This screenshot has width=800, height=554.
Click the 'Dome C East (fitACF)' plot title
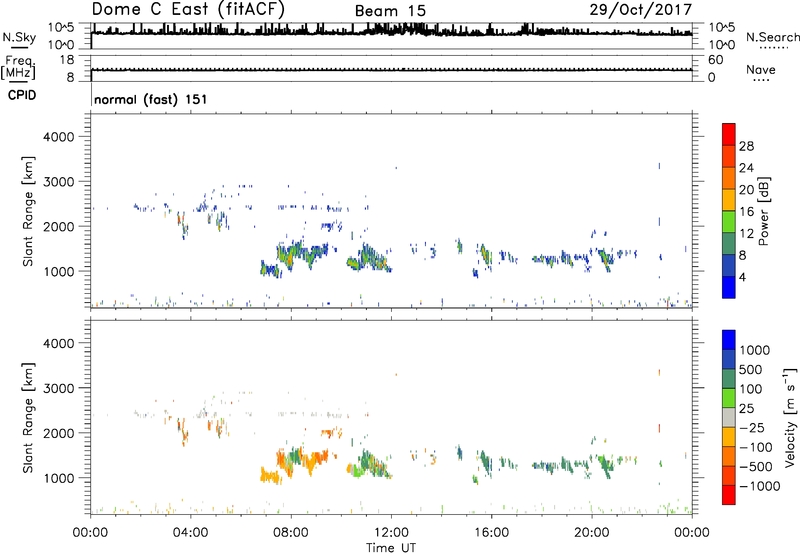point(188,10)
